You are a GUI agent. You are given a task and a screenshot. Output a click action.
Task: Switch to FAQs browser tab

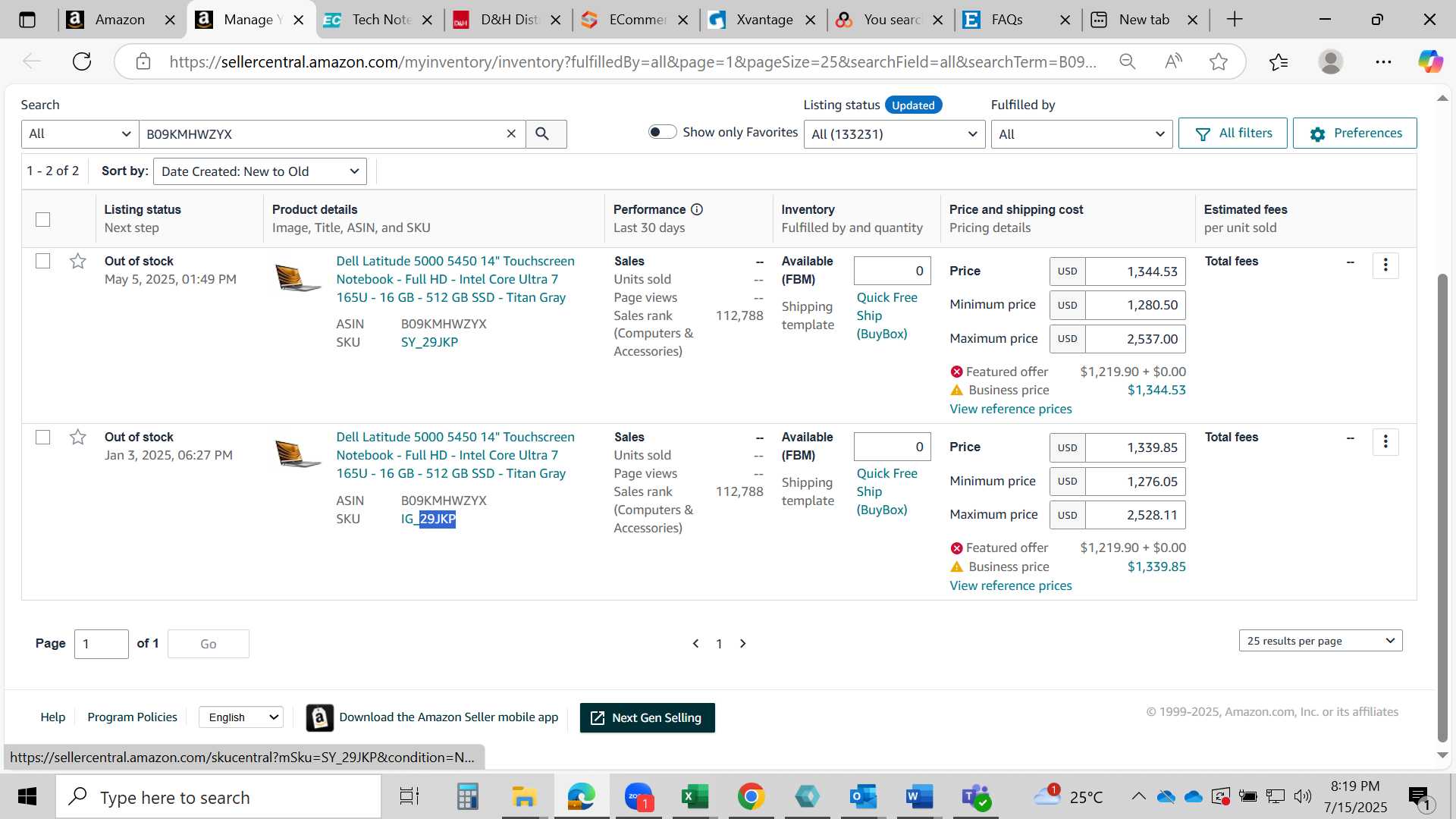[1017, 20]
